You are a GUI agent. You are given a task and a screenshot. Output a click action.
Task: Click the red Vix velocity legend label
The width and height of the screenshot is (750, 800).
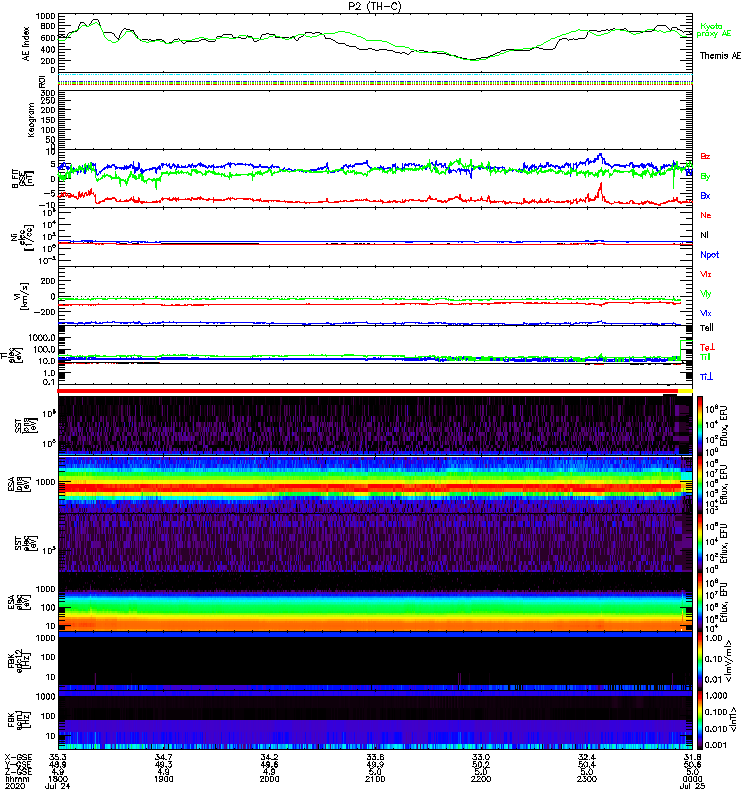pos(705,274)
